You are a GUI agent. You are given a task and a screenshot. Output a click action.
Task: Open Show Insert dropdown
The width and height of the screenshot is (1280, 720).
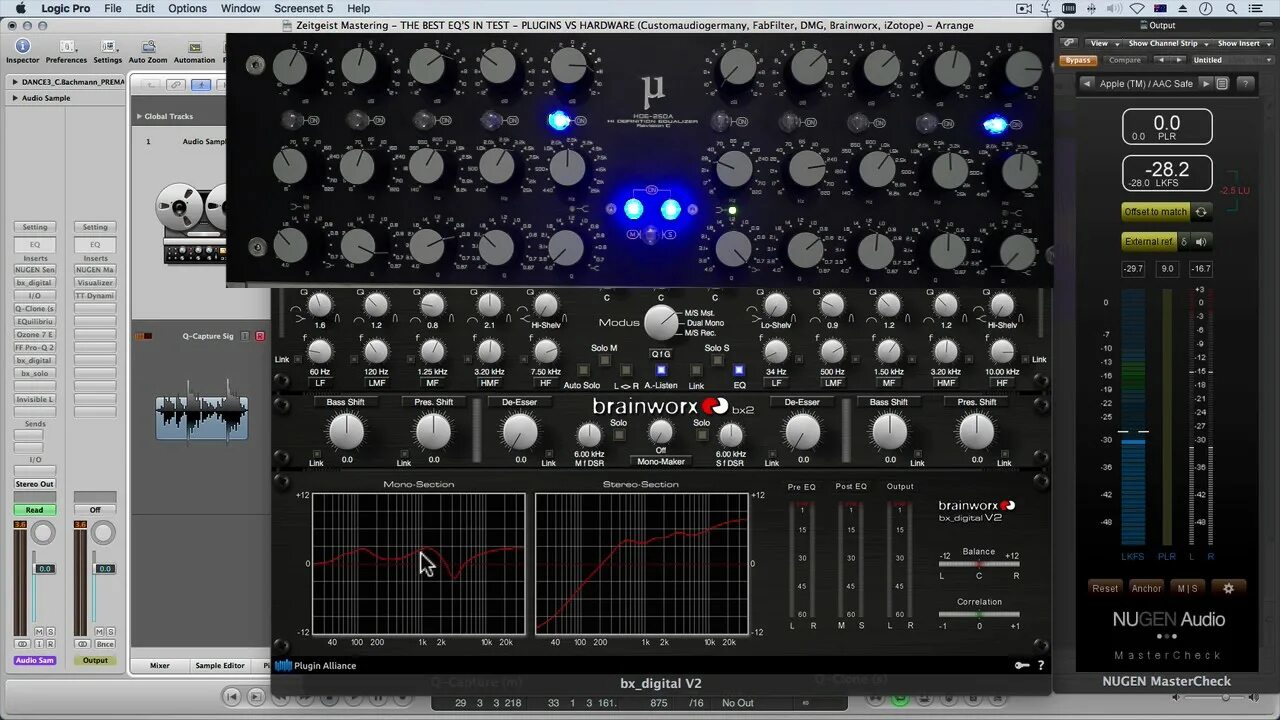coord(1243,43)
